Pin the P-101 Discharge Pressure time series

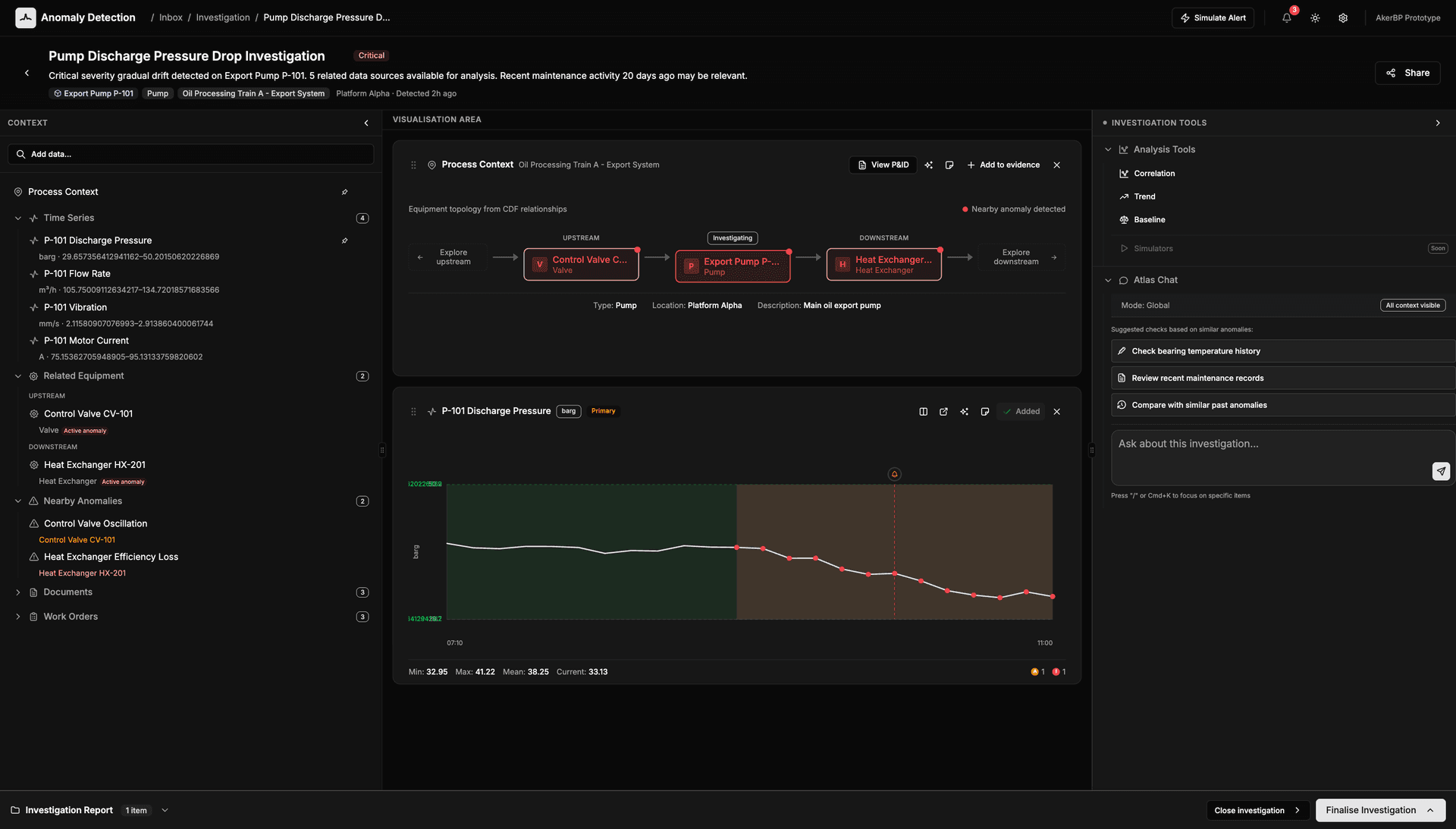pyautogui.click(x=345, y=240)
